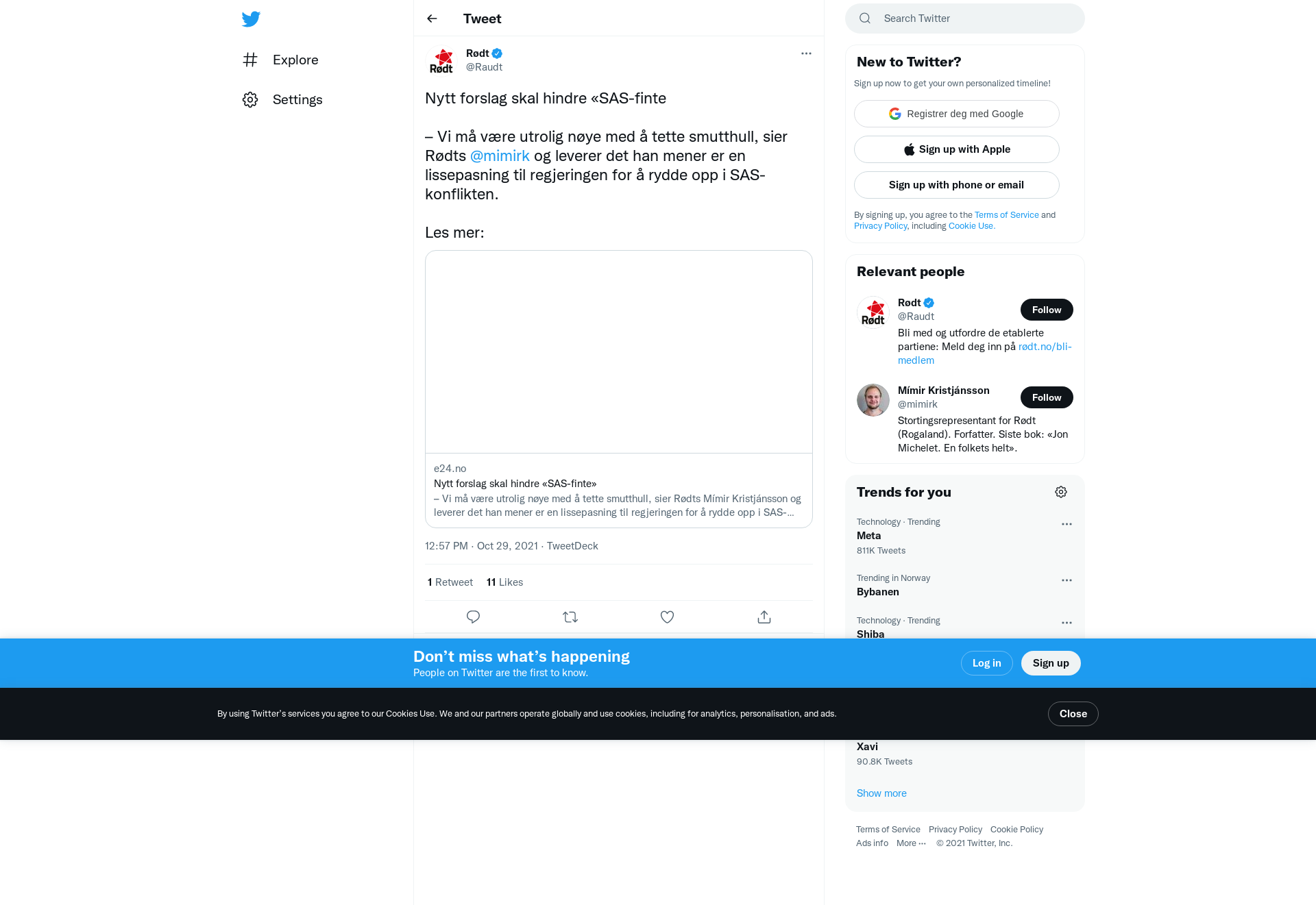Open the Rødt profile avatar on the tweet
Viewport: 1316px width, 905px height.
441,60
